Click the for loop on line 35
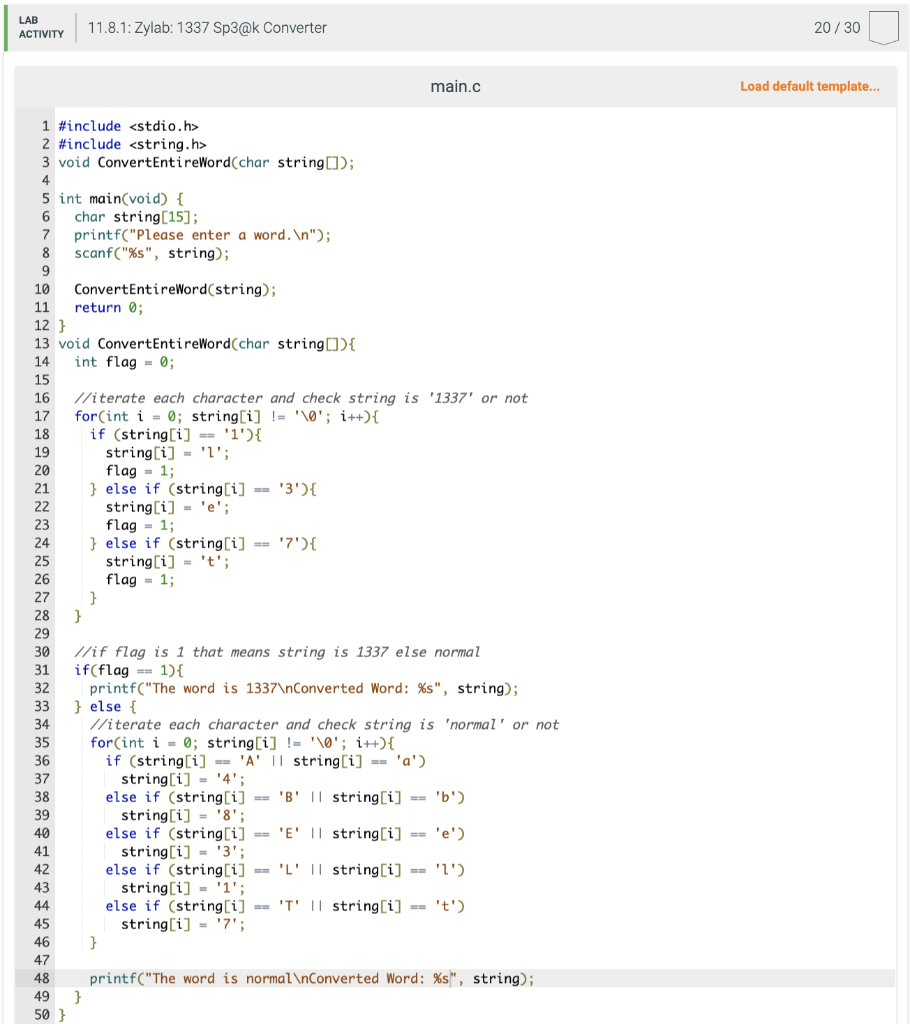Image resolution: width=910 pixels, height=1024 pixels. tap(242, 743)
